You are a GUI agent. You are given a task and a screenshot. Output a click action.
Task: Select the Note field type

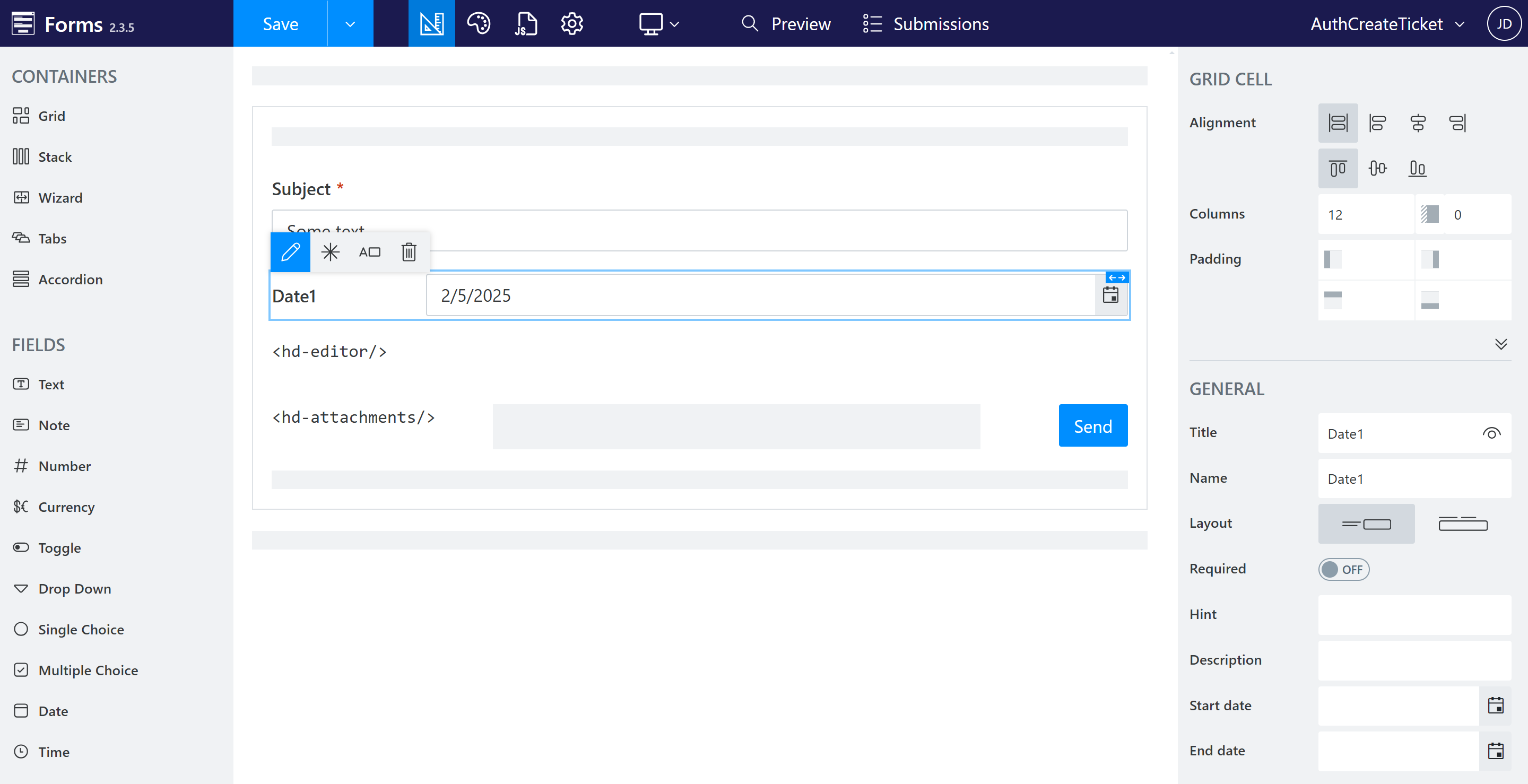click(x=41, y=425)
